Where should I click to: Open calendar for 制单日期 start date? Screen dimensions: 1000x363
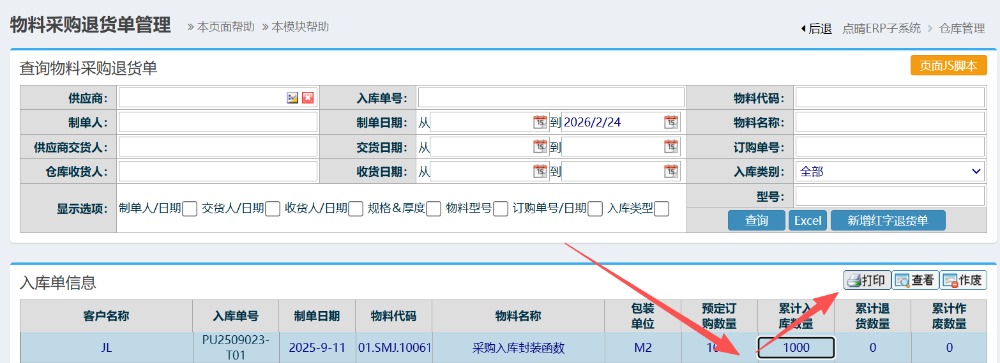click(x=540, y=122)
